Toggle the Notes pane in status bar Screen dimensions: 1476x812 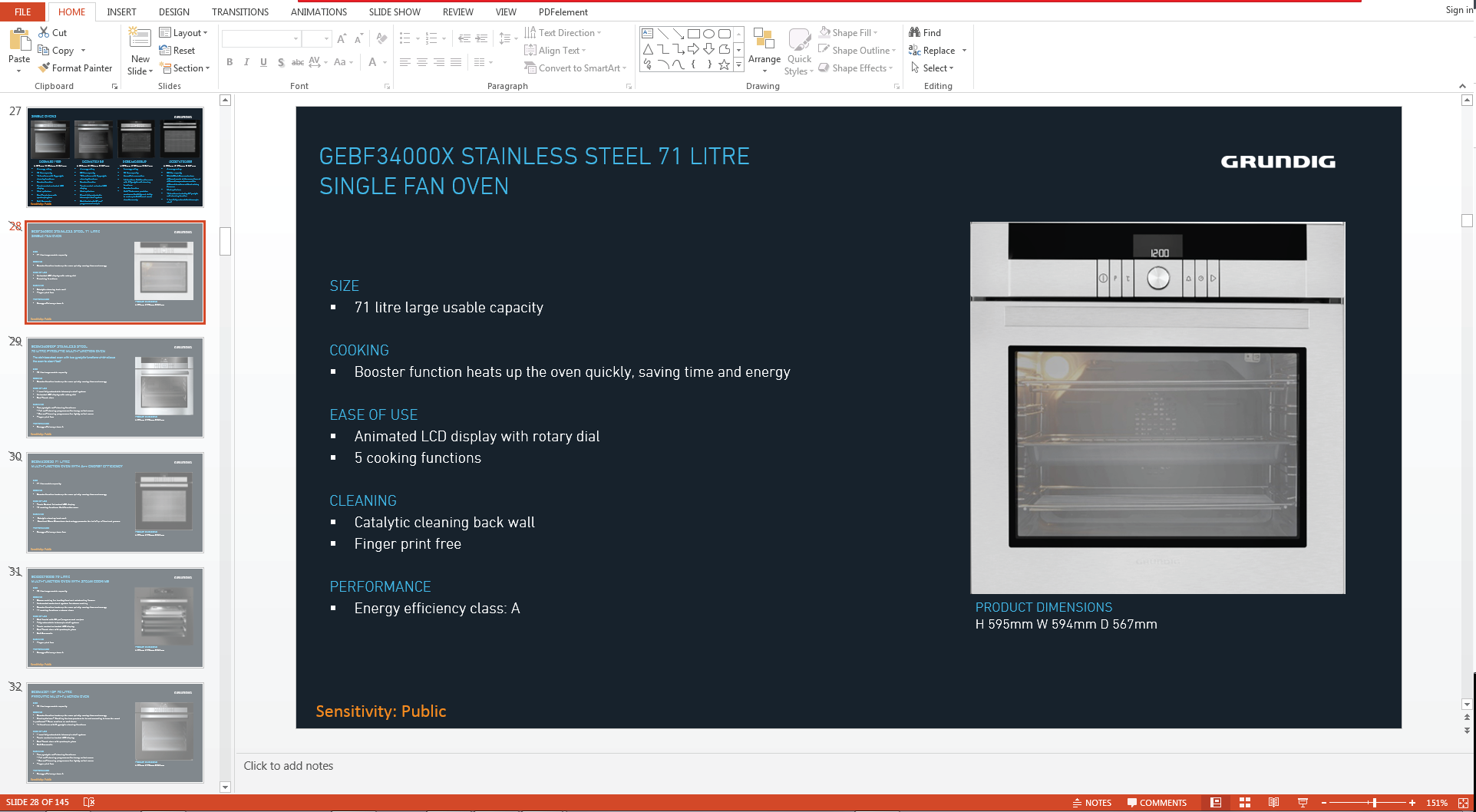(1092, 803)
